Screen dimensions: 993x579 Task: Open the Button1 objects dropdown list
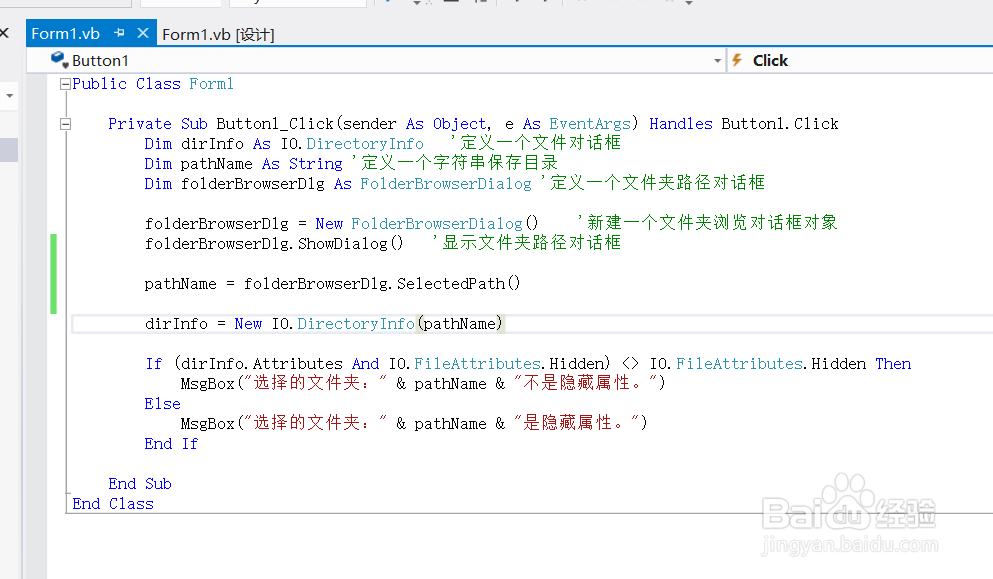[717, 60]
